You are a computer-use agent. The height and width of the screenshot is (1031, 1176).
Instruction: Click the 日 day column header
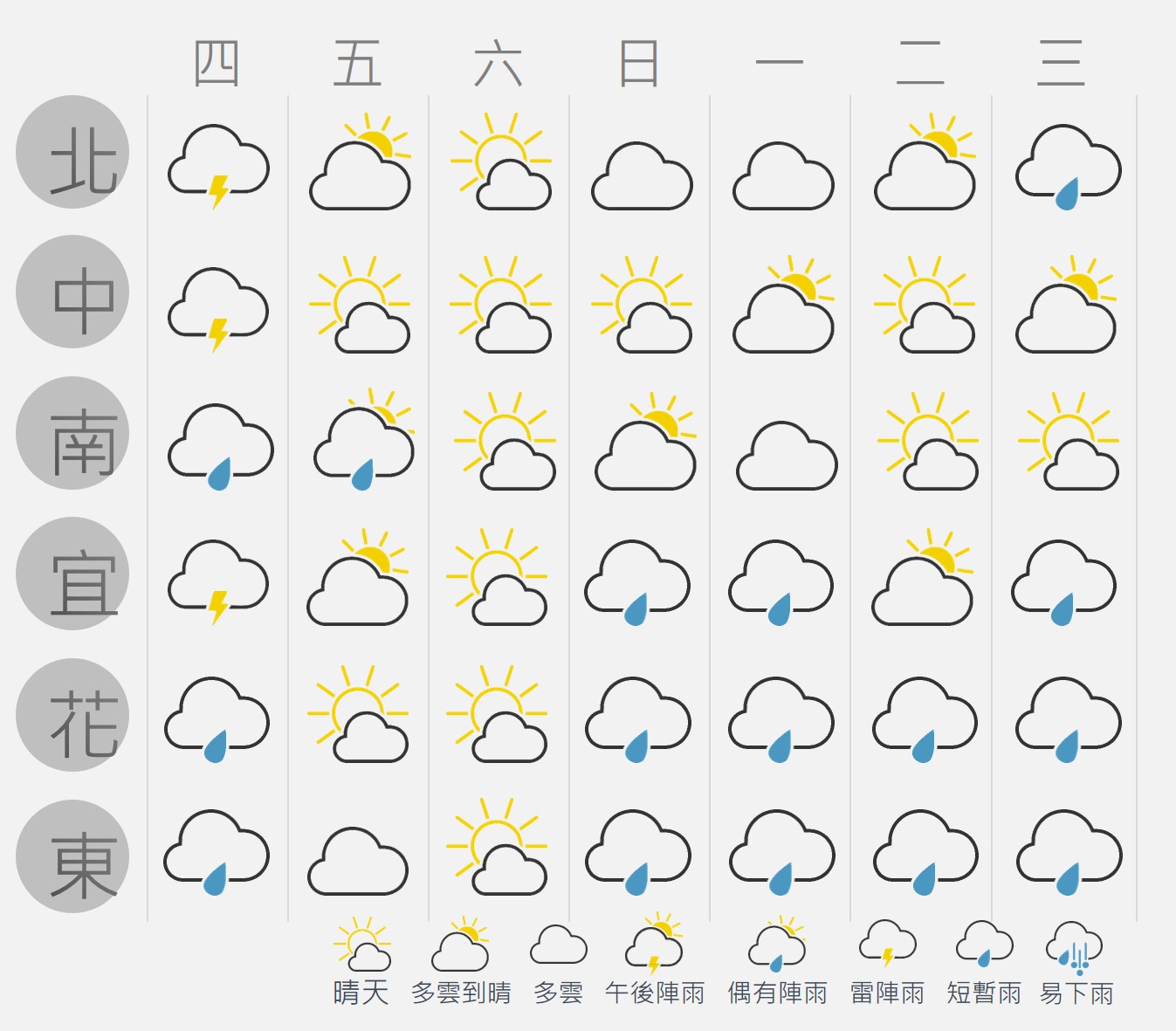(638, 63)
